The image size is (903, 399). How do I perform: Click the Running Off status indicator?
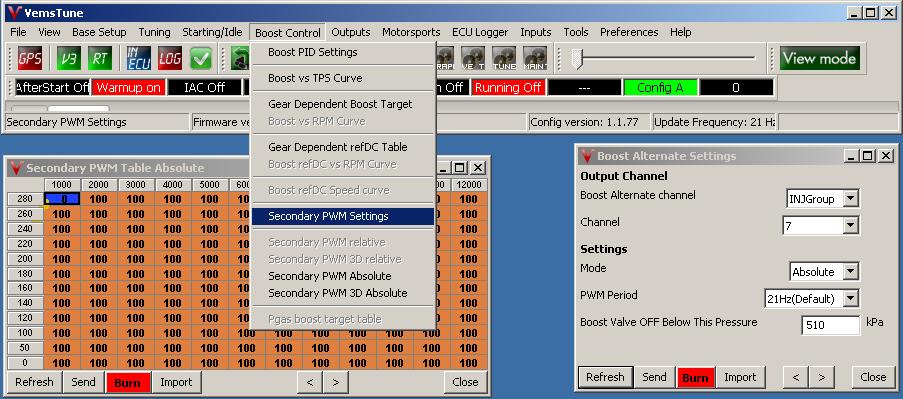[508, 88]
